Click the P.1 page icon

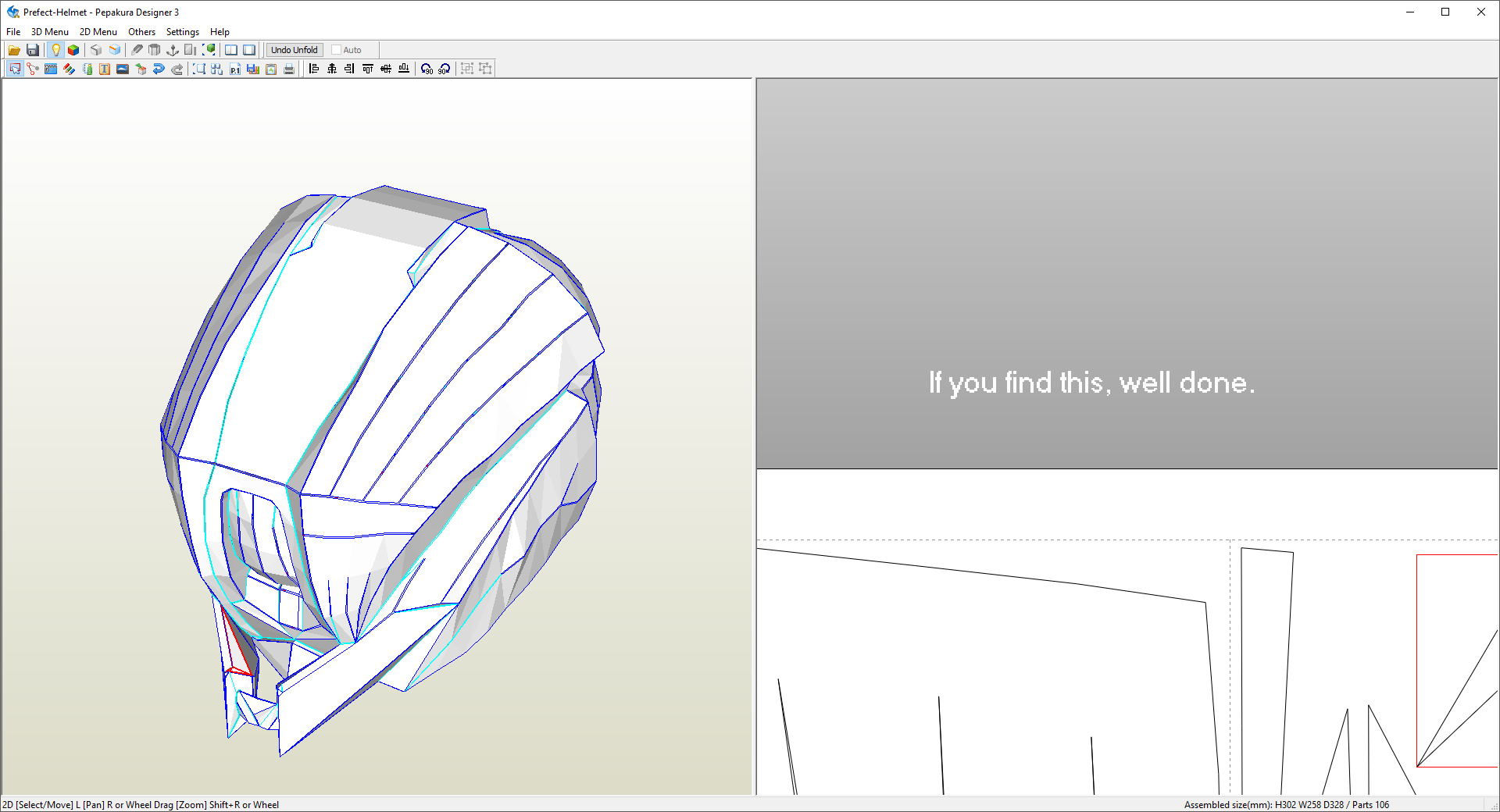[x=235, y=69]
